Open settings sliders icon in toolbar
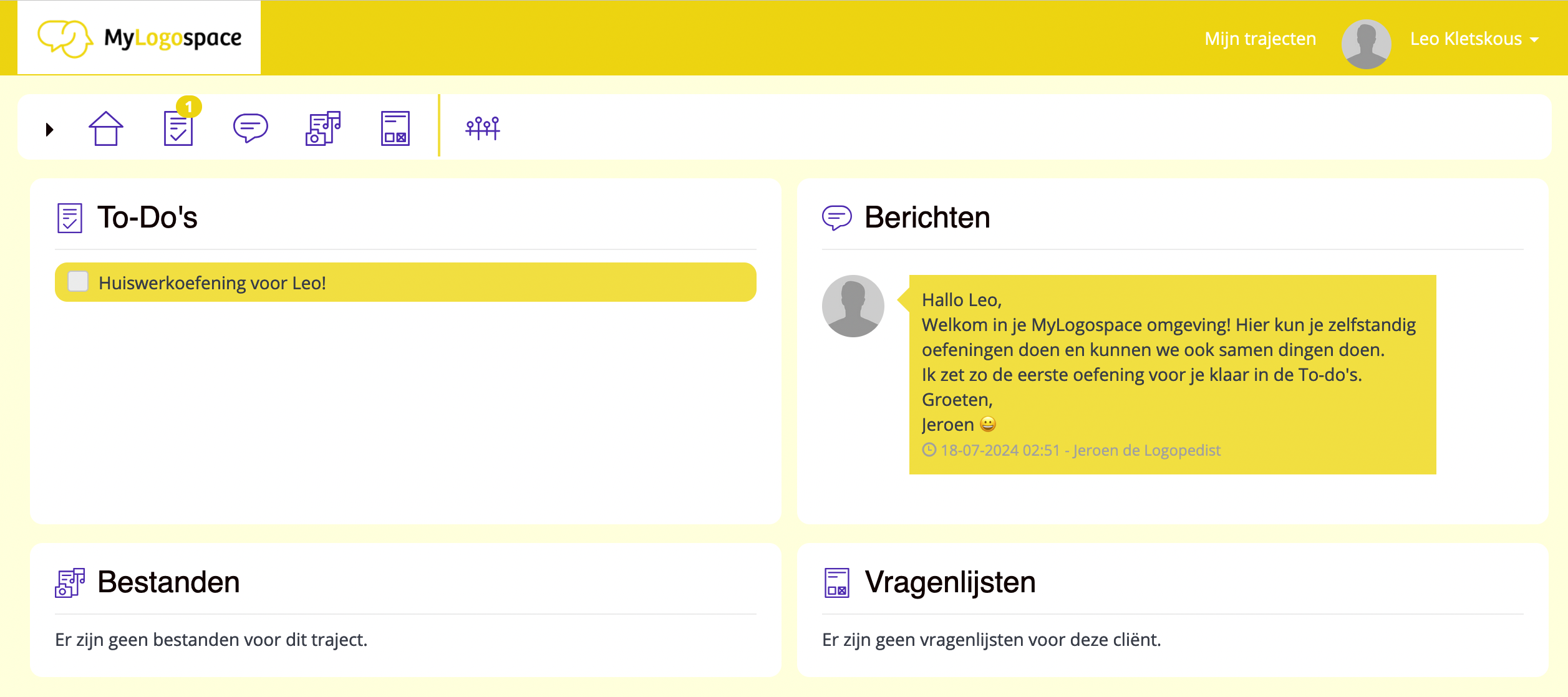1568x697 pixels. tap(483, 128)
